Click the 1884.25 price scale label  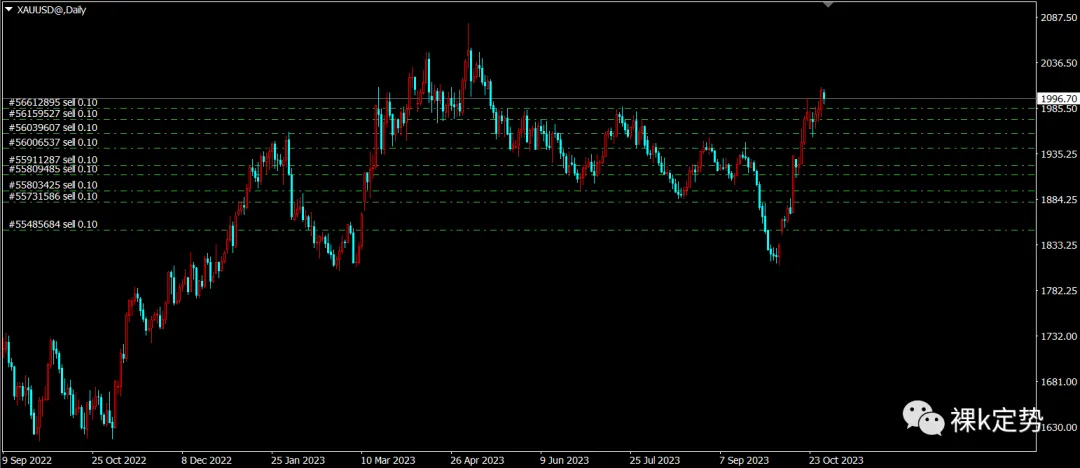pyautogui.click(x=1059, y=200)
